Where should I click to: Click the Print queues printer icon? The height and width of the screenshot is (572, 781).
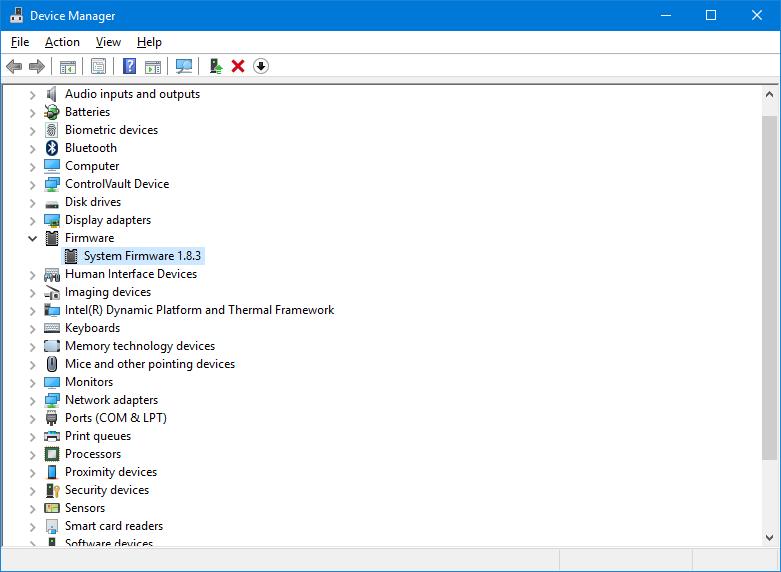coord(52,436)
